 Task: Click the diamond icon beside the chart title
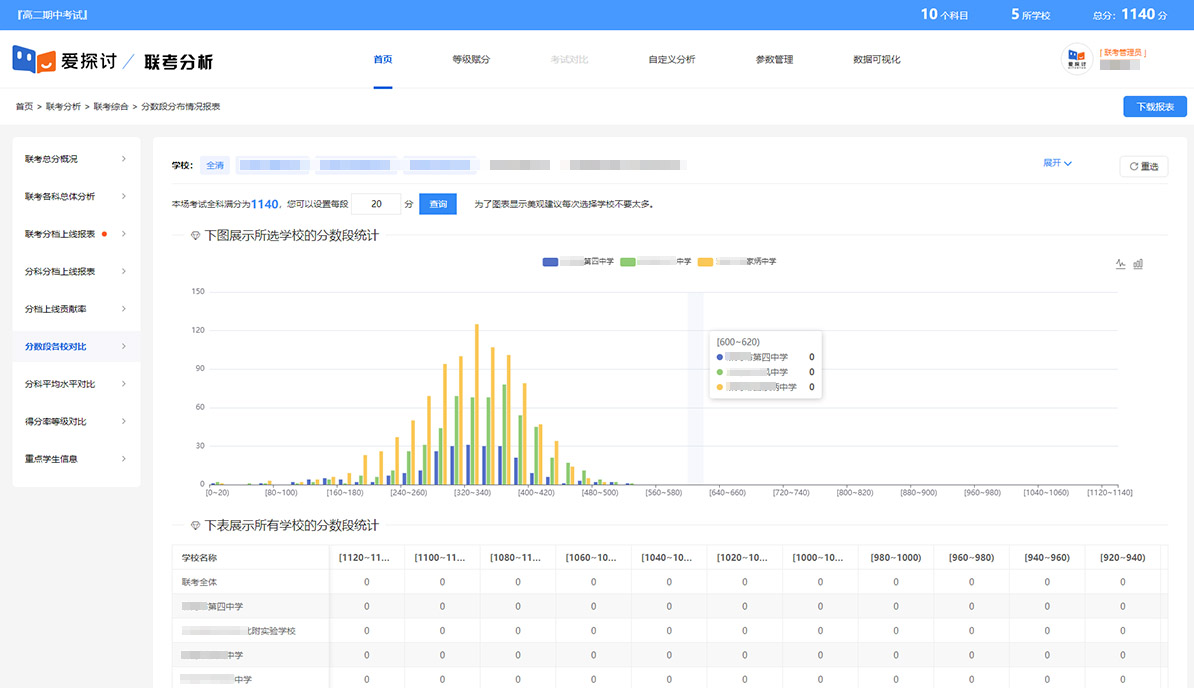(x=195, y=236)
